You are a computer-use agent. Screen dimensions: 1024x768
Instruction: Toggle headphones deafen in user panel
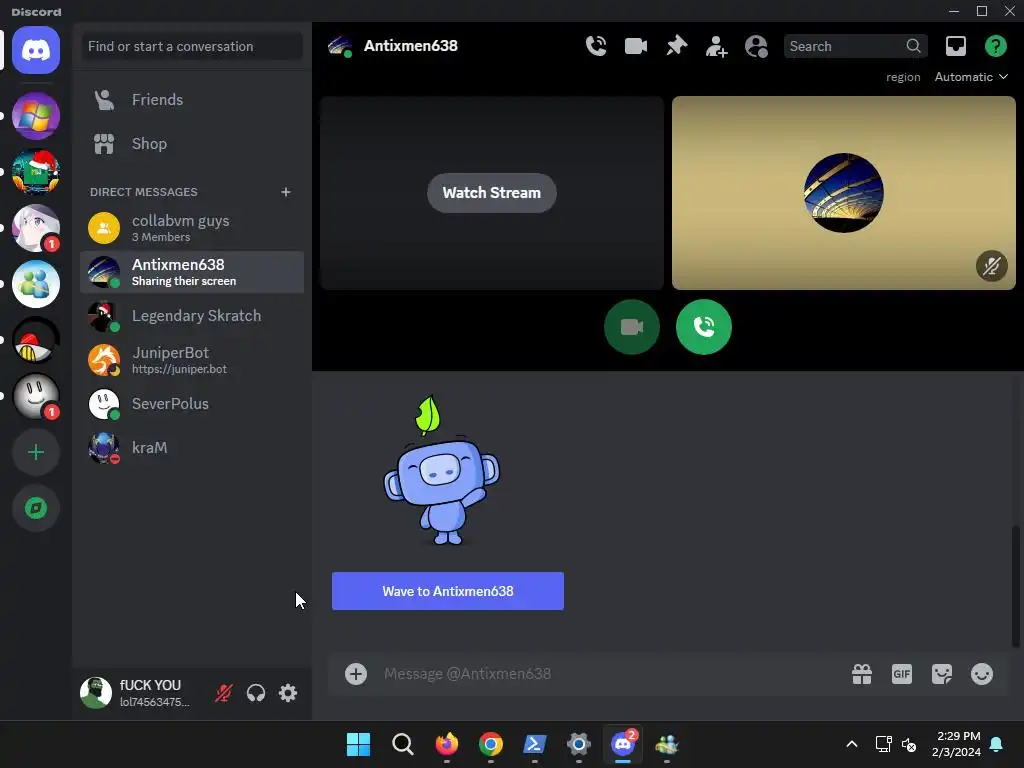[256, 693]
